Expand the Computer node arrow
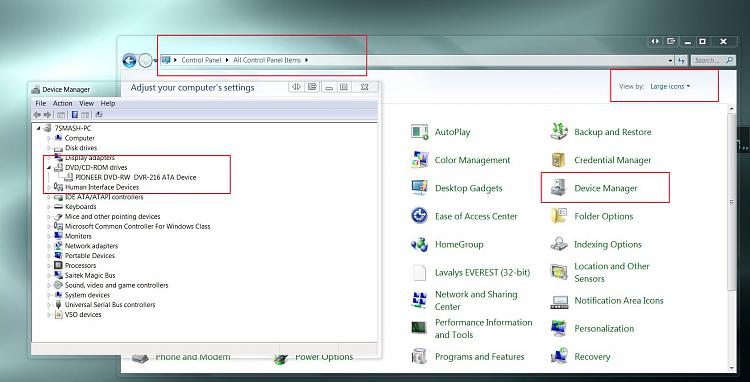The image size is (750, 382). click(49, 138)
